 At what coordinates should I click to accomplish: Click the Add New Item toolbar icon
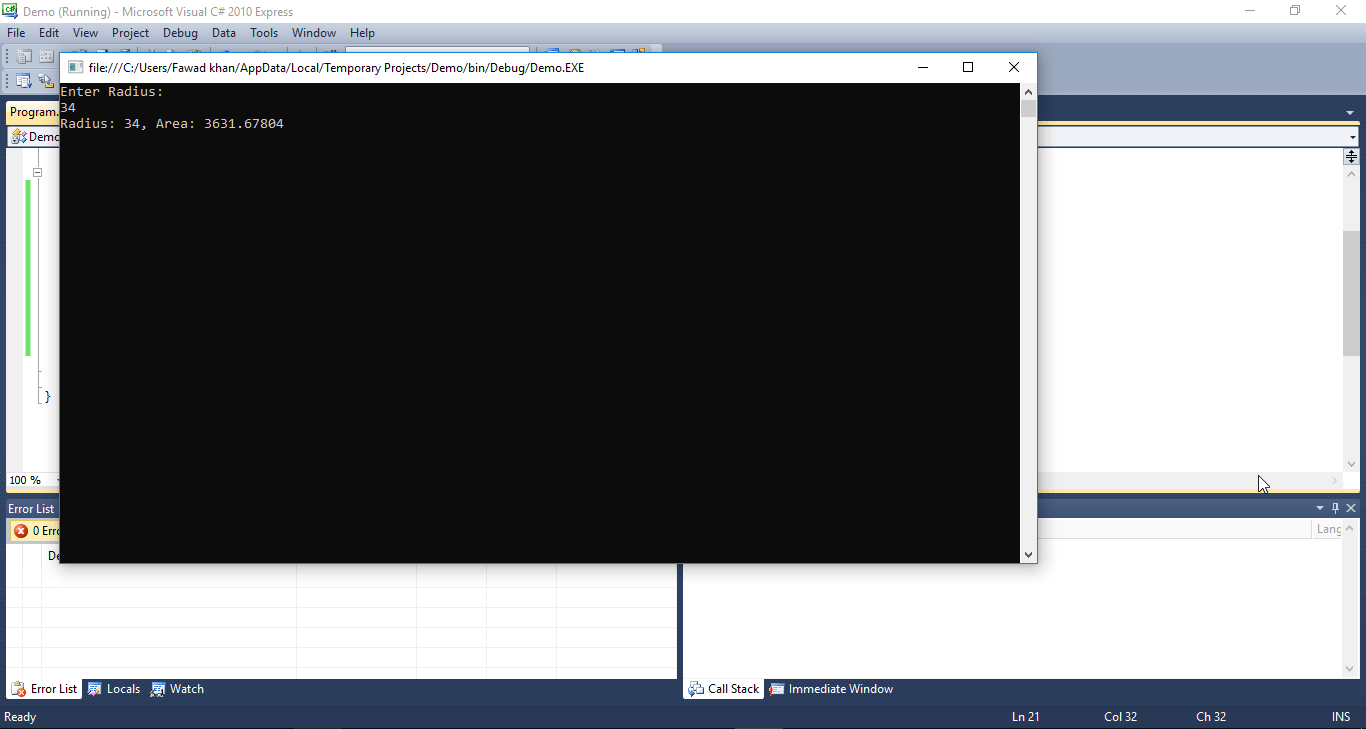tap(46, 56)
